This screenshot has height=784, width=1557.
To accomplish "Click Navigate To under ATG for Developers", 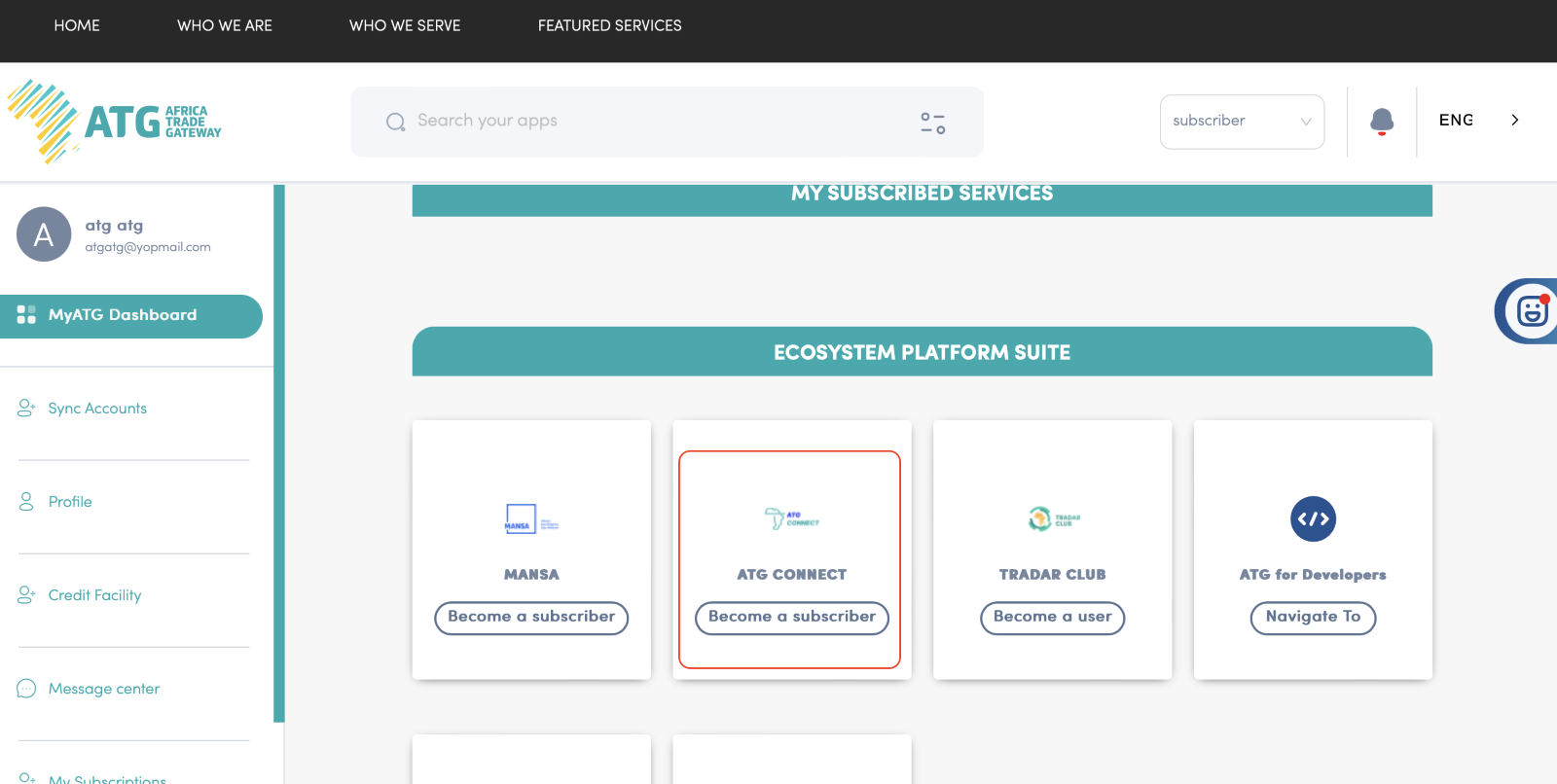I will [1314, 618].
